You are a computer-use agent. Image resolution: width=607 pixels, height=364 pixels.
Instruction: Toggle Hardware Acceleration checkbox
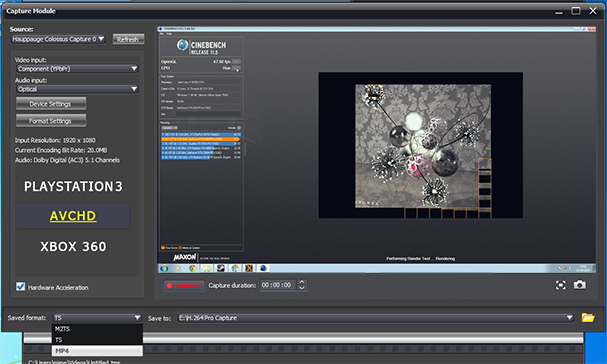(21, 287)
